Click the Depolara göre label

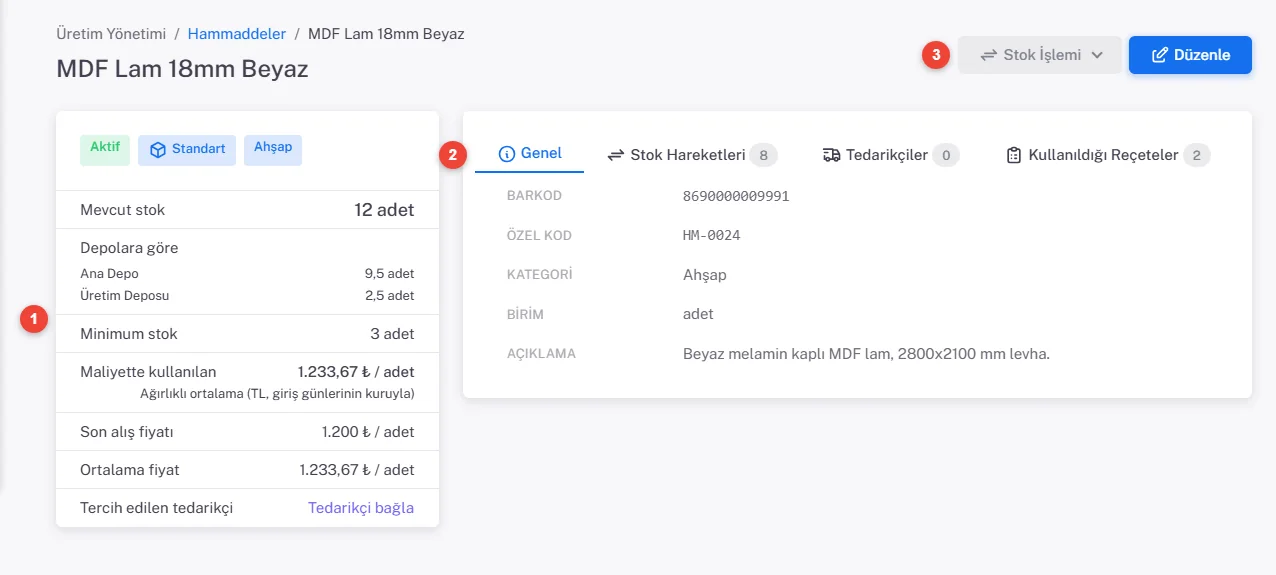129,248
